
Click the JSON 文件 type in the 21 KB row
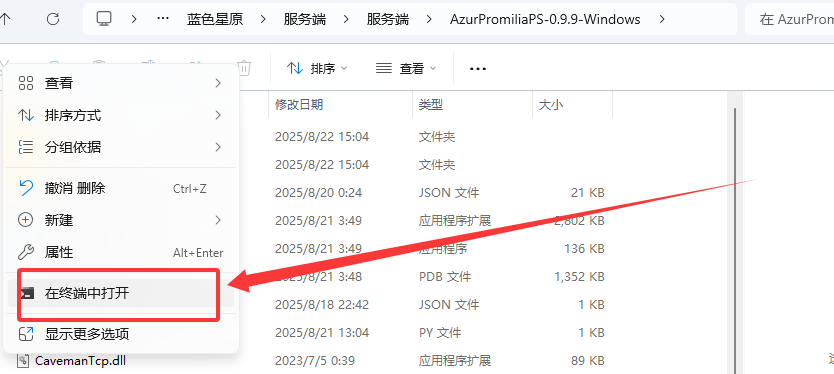pyautogui.click(x=449, y=193)
